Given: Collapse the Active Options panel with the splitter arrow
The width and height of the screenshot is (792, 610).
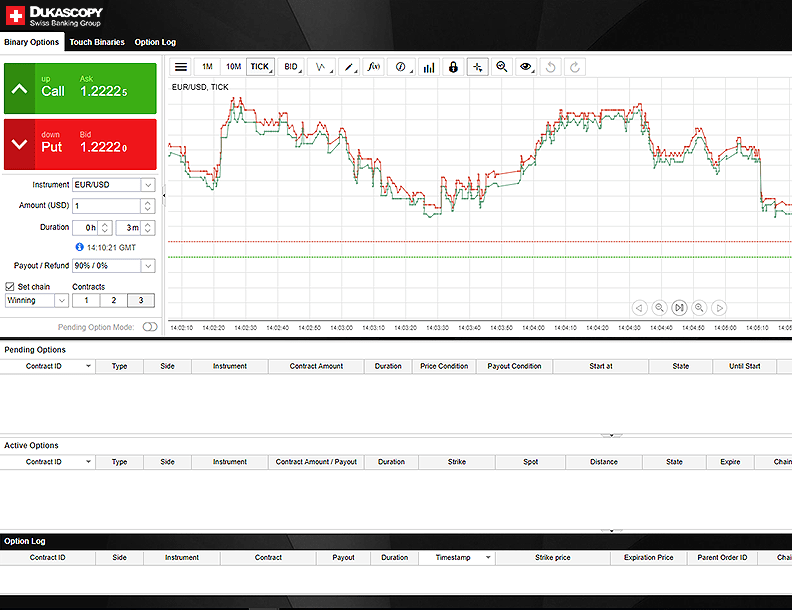Looking at the screenshot, I should (611, 531).
